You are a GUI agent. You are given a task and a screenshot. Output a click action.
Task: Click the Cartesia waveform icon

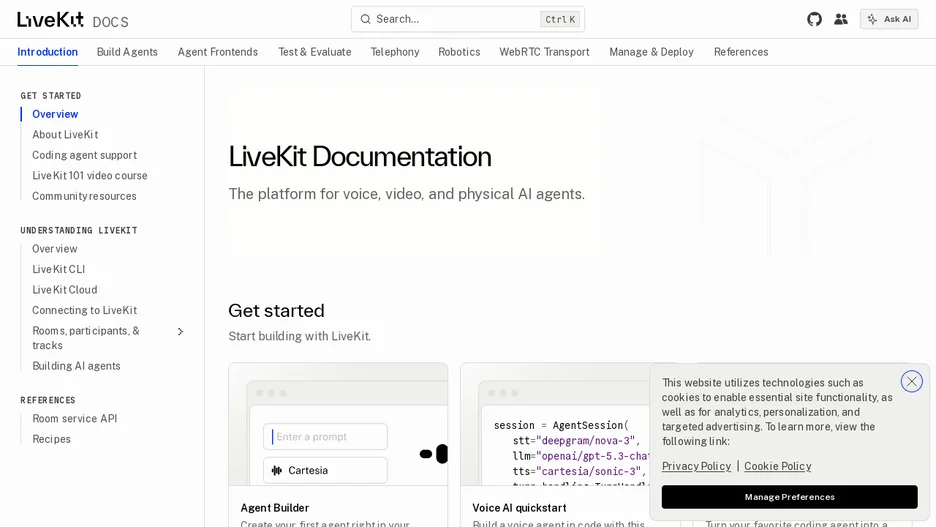[276, 470]
